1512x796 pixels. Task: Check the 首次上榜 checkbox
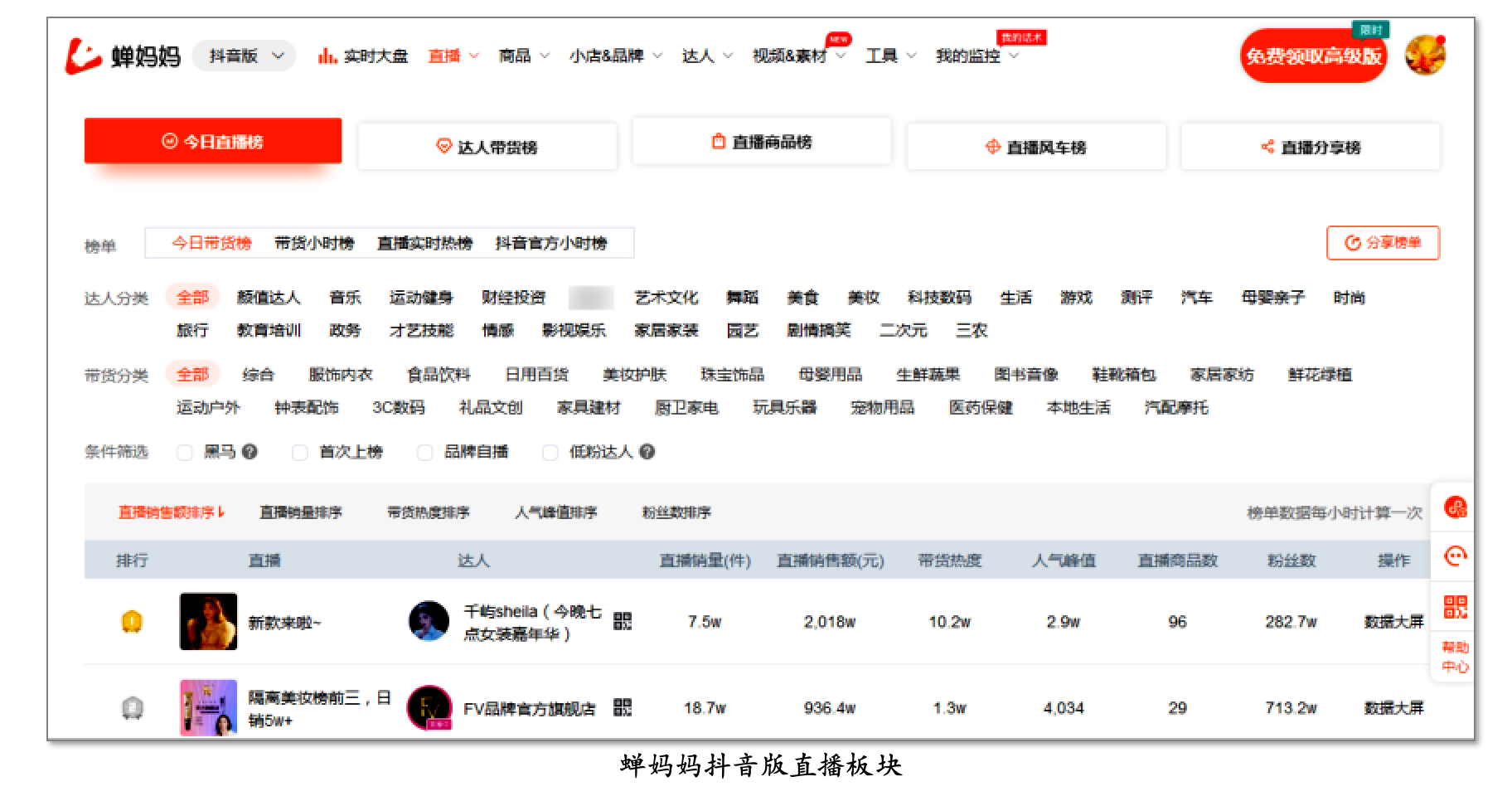300,452
